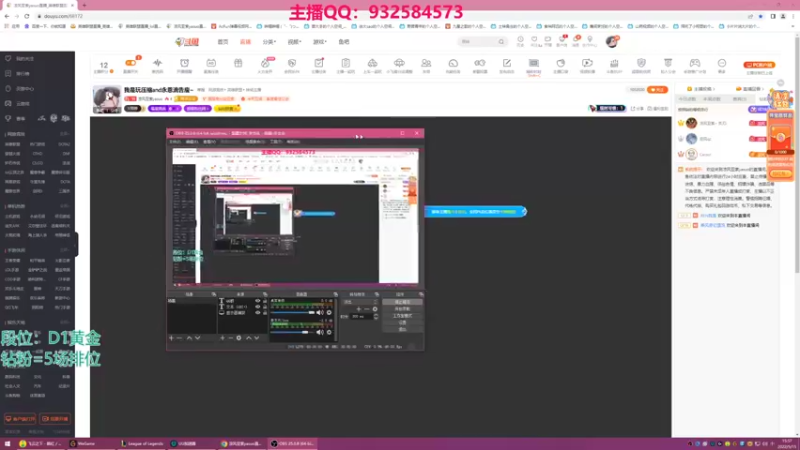Click OBS start recording button
This screenshot has width=800, height=450.
pos(402,309)
